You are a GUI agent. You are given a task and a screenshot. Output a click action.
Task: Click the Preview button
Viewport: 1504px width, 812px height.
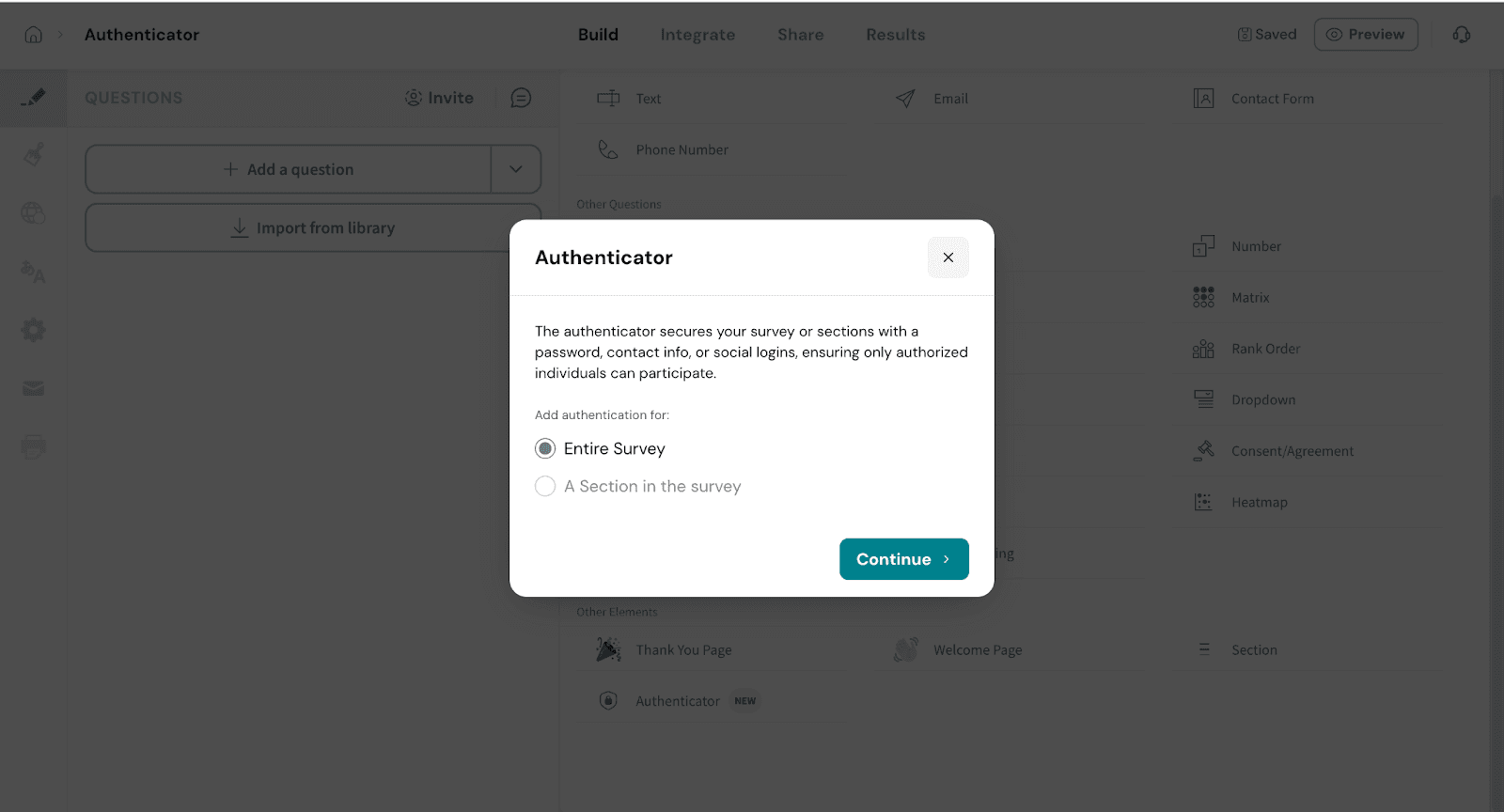coord(1365,35)
